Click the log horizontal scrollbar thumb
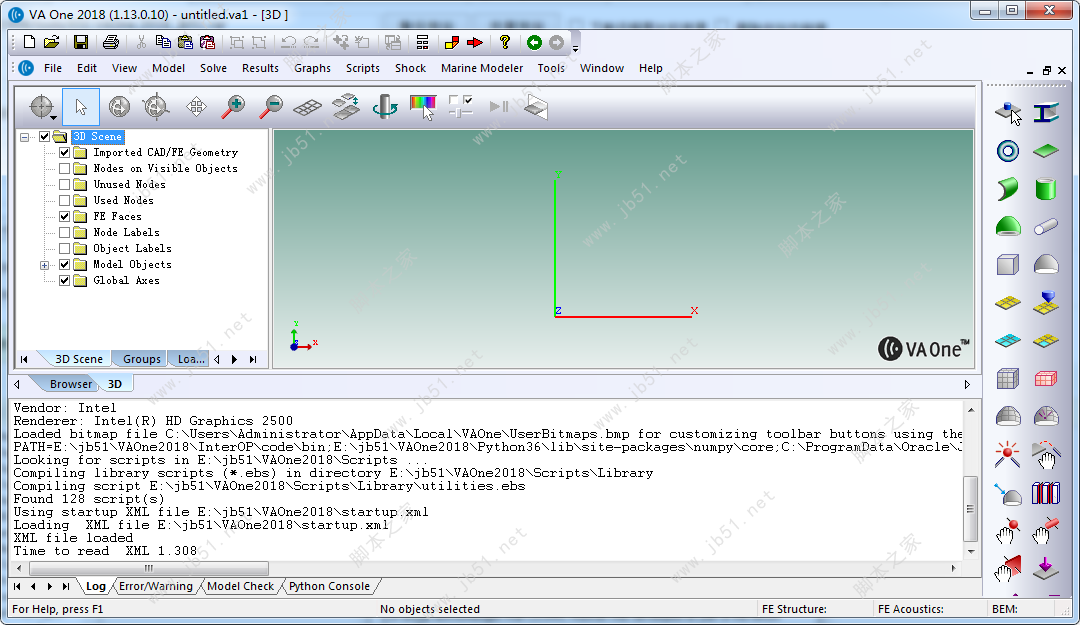1080x625 pixels. click(149, 568)
